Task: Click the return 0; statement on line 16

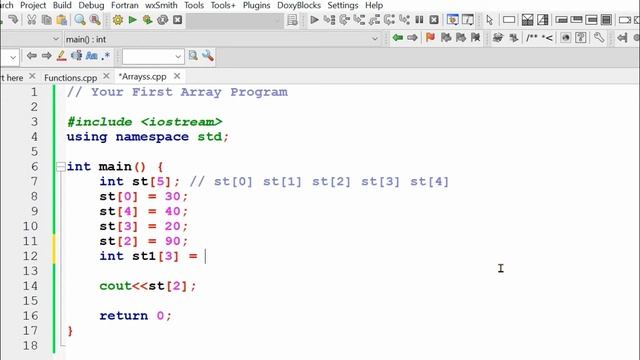Action: [136, 316]
